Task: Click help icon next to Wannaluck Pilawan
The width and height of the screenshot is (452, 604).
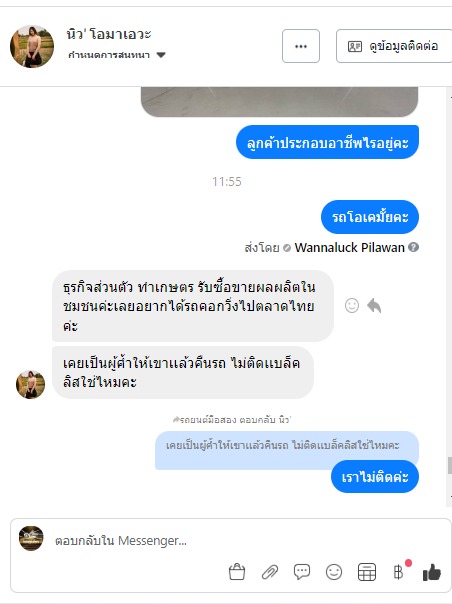Action: [x=413, y=247]
